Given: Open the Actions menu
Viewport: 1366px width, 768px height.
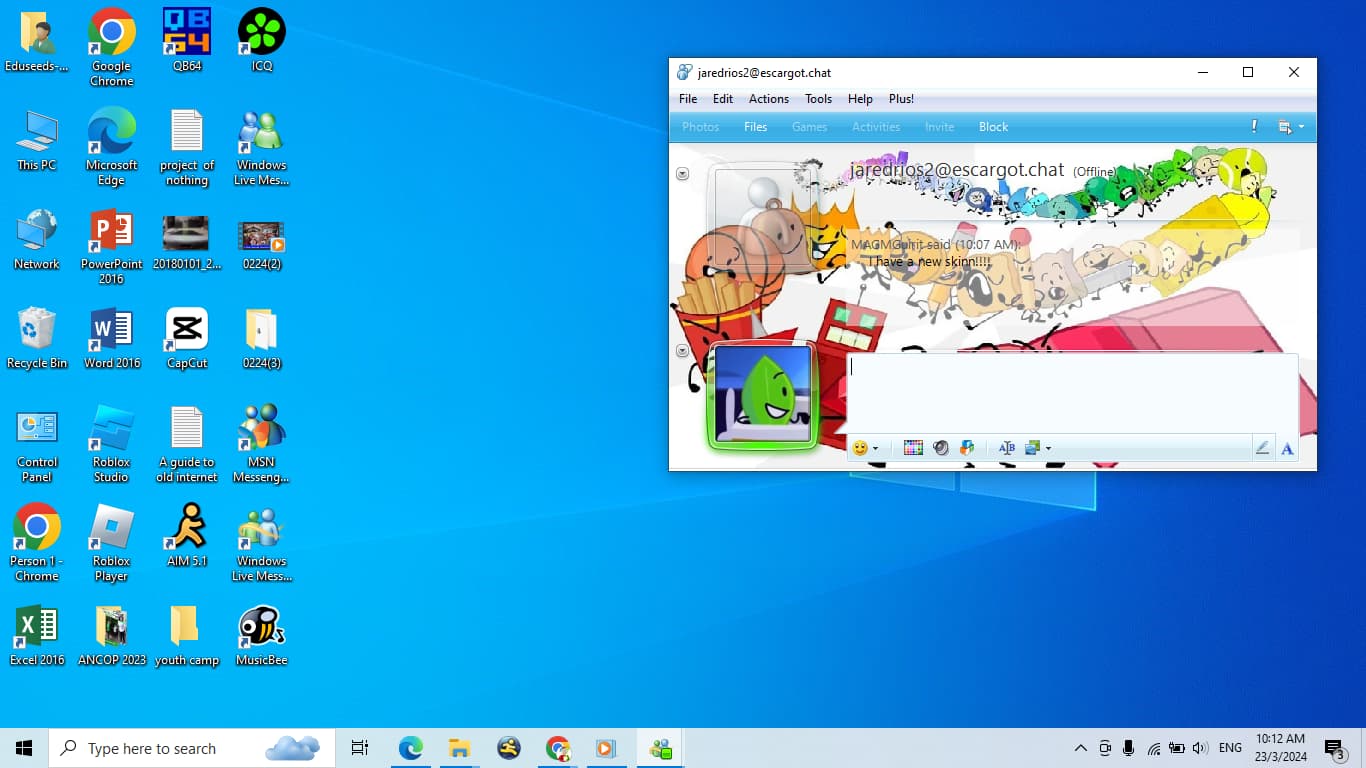Looking at the screenshot, I should 768,99.
